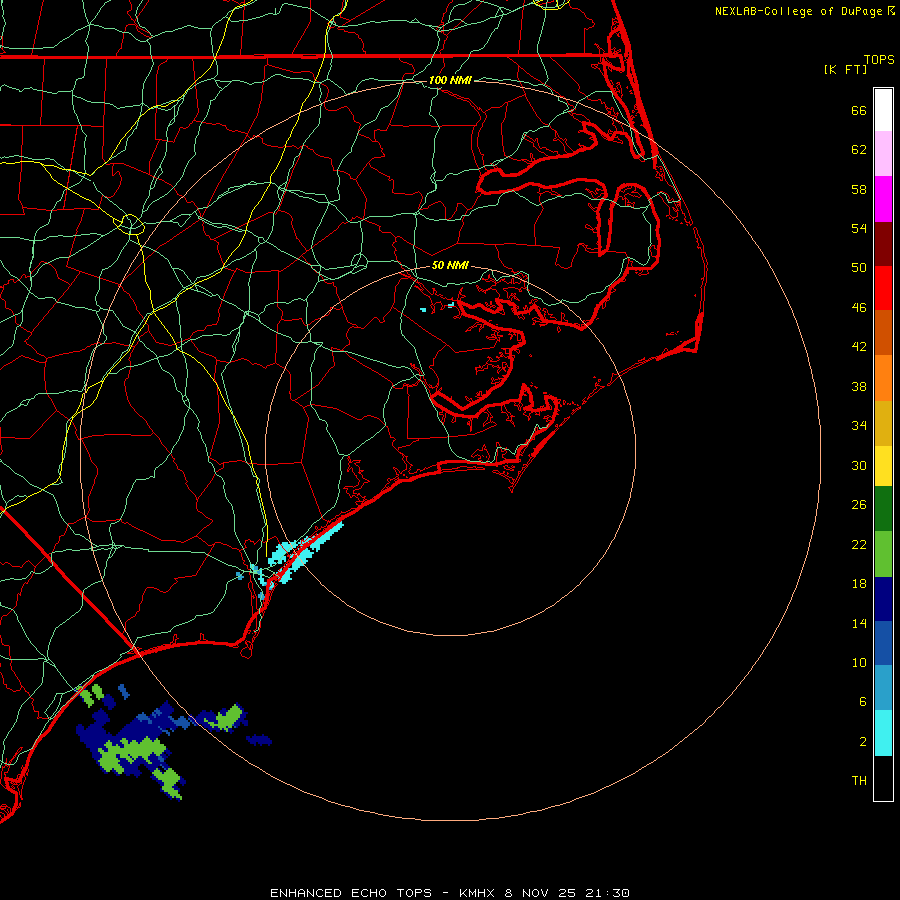Click the 100 NMI range ring label
900x900 pixels.
pos(450,80)
